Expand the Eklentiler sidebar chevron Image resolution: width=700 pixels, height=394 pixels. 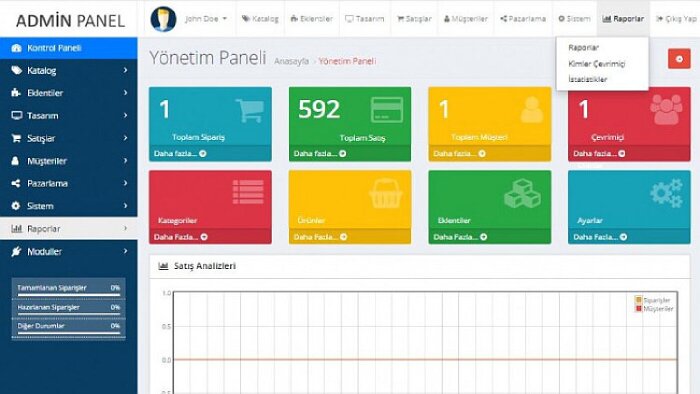point(125,93)
